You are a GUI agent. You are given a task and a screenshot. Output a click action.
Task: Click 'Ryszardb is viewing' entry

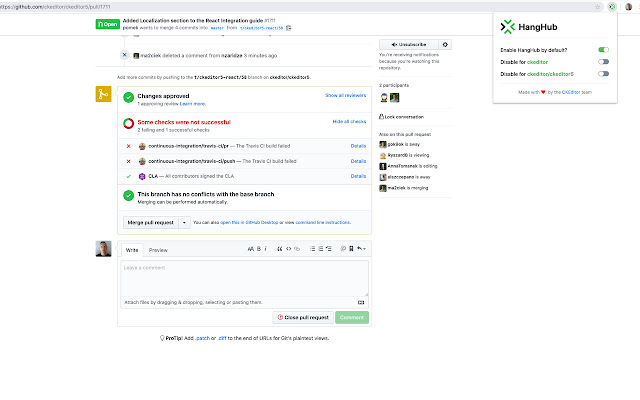click(404, 155)
